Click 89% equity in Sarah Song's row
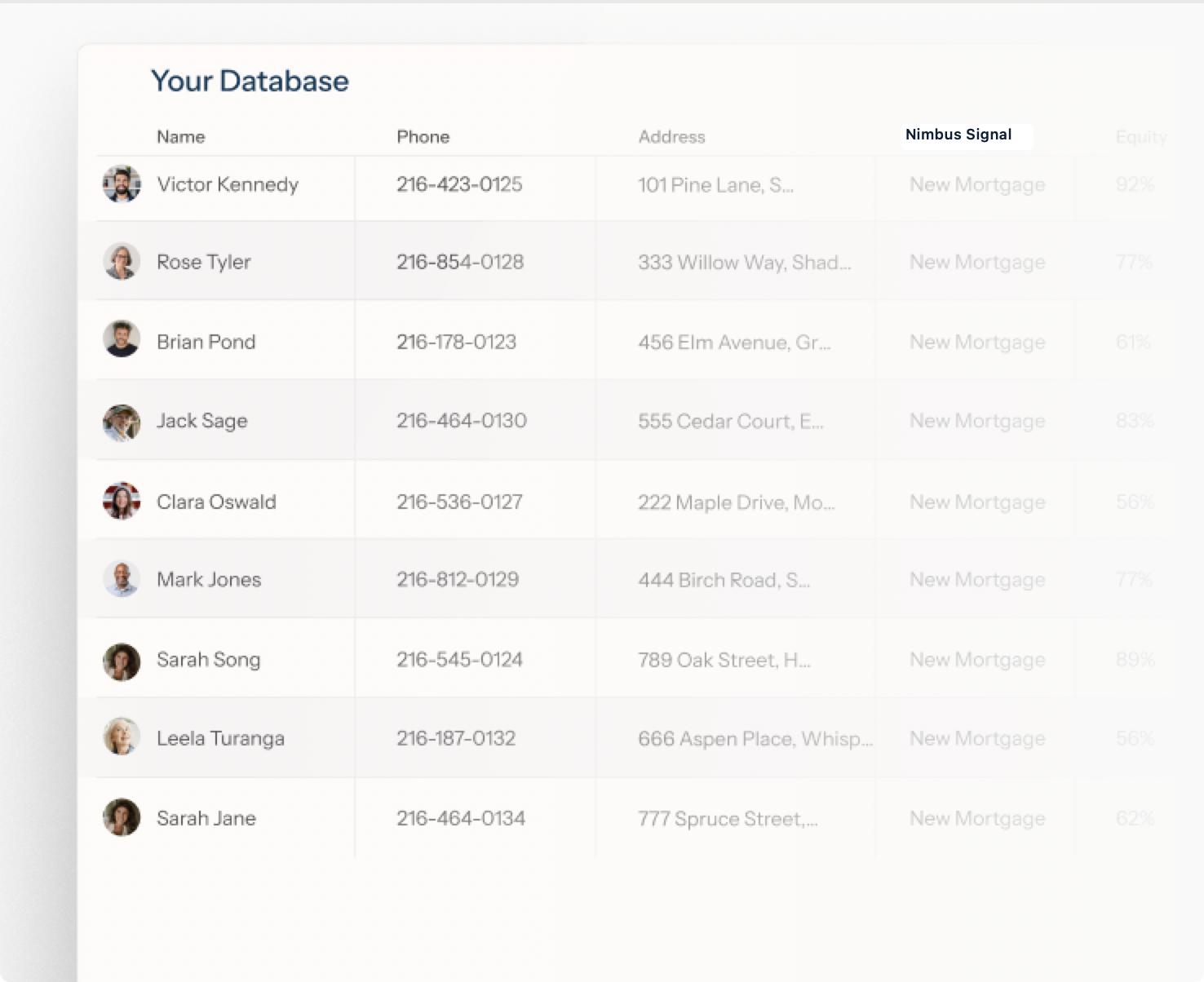The height and width of the screenshot is (982, 1204). tap(1135, 660)
